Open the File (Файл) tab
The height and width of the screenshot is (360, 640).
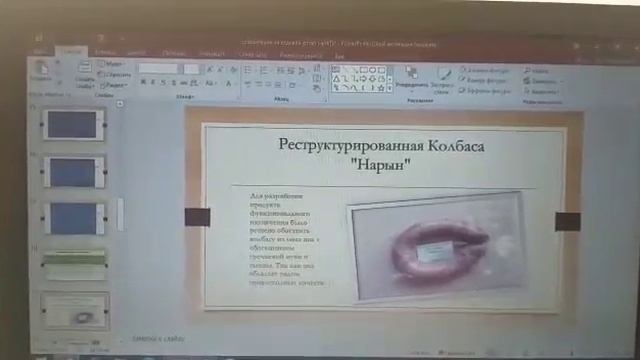(40, 52)
